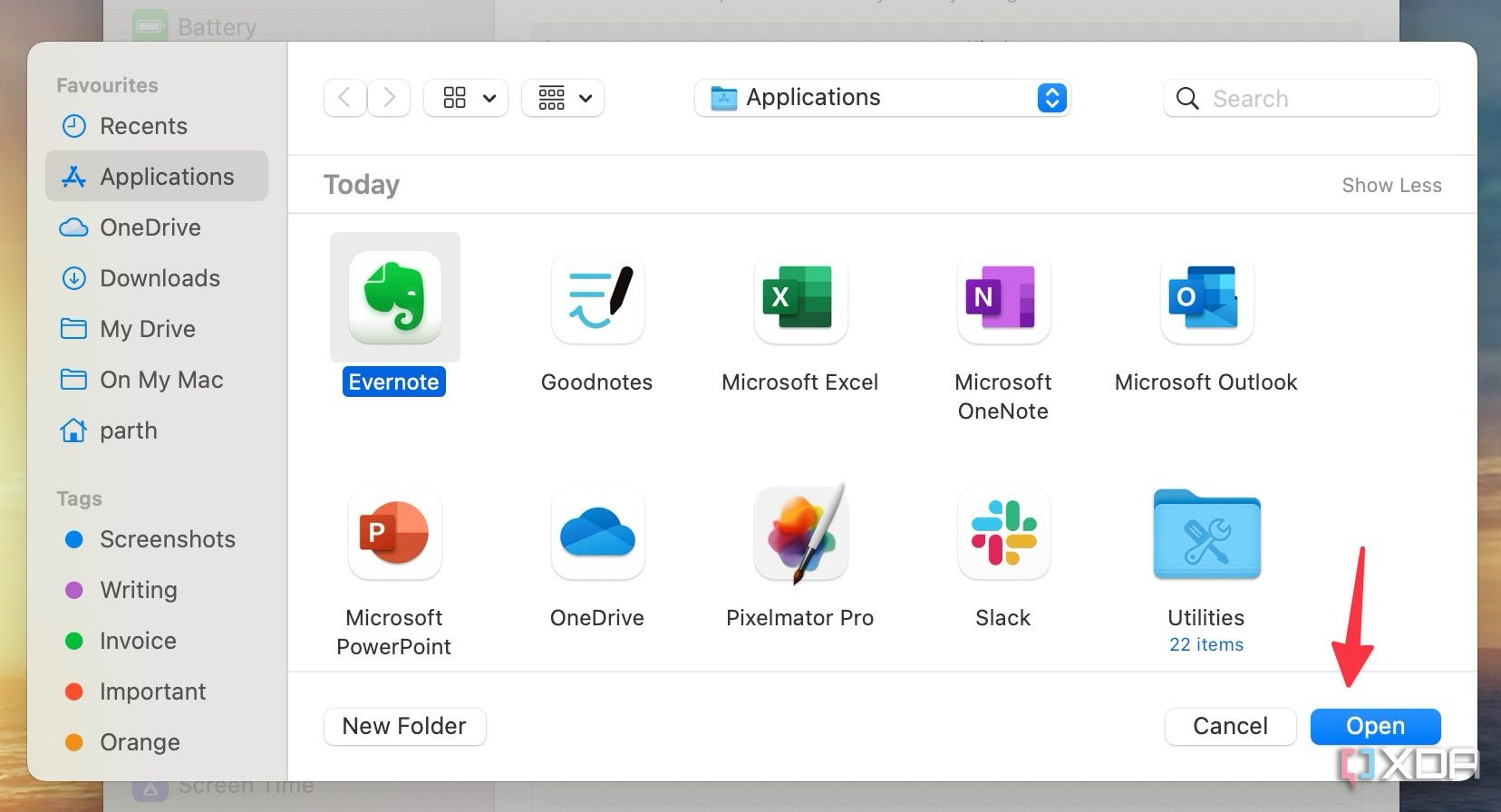This screenshot has width=1501, height=812.
Task: Click the Search input field
Action: pos(1302,98)
